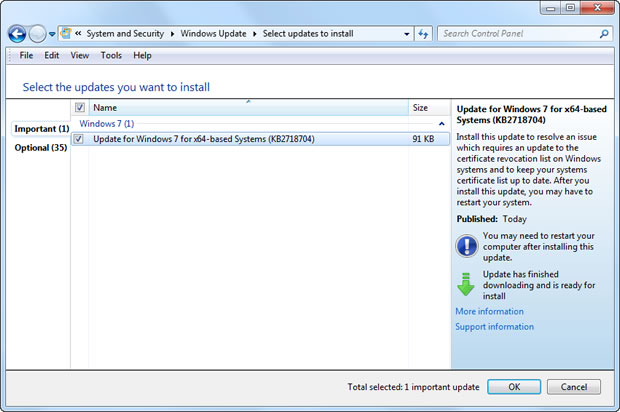The width and height of the screenshot is (620, 412).
Task: Open the File menu
Action: [26, 55]
